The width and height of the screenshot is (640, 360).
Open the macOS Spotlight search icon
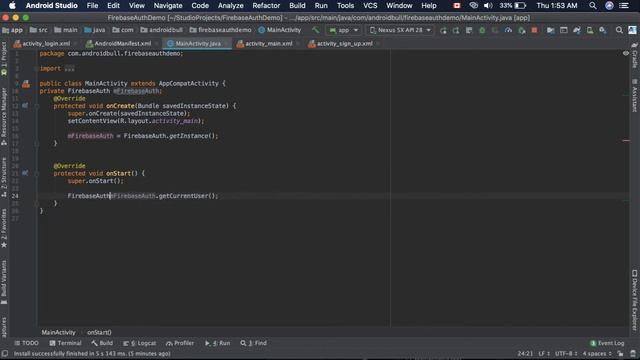pos(593,6)
